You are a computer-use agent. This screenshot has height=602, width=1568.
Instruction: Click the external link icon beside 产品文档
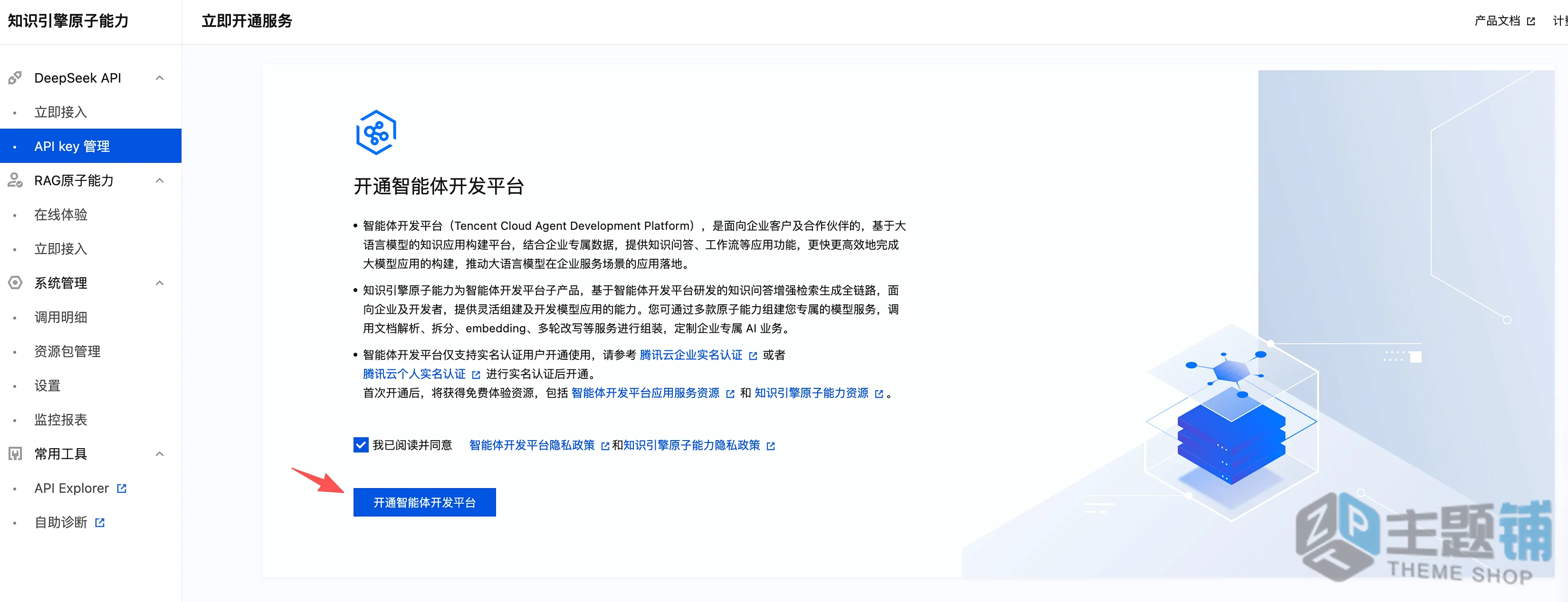pyautogui.click(x=1531, y=21)
